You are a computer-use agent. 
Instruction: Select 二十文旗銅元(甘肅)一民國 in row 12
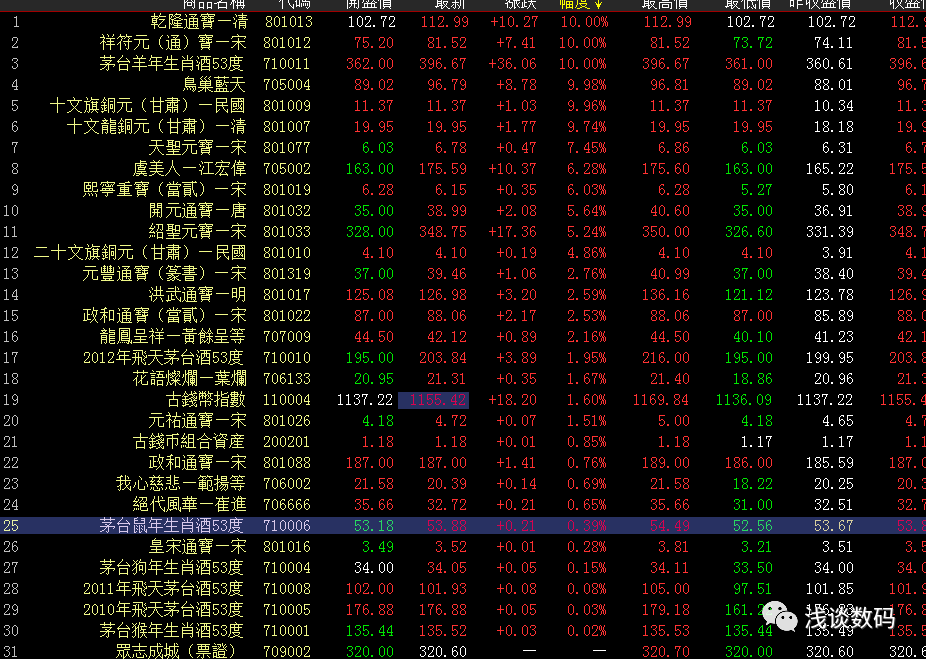pos(140,253)
